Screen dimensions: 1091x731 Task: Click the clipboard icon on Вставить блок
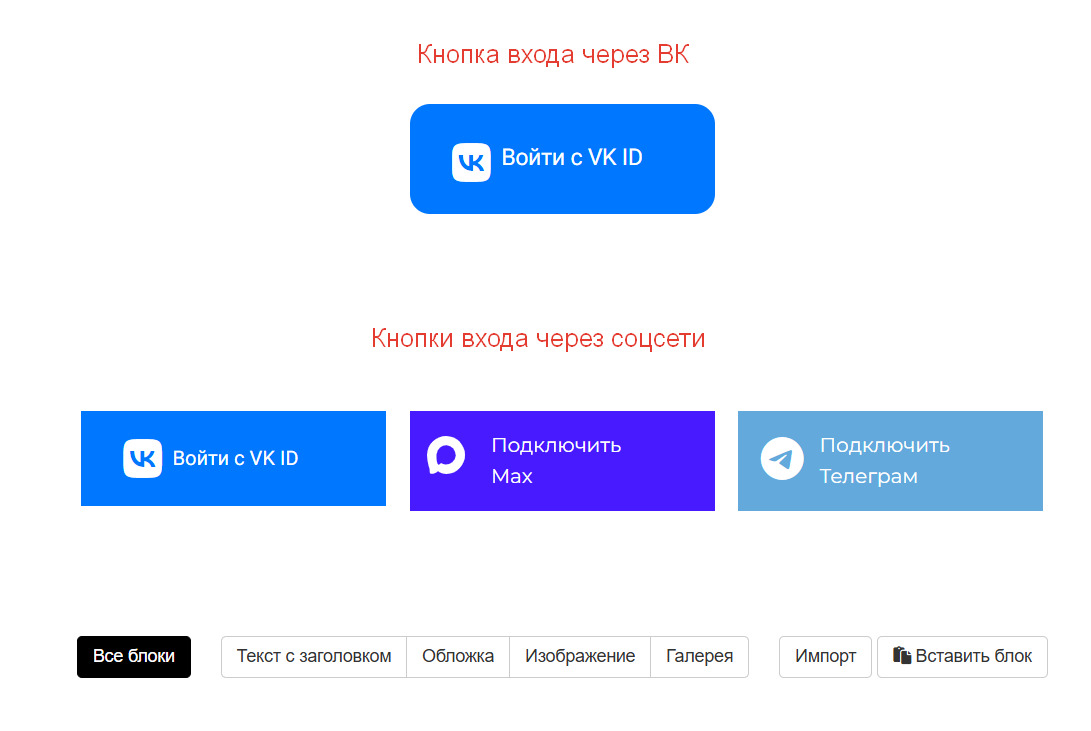point(902,655)
